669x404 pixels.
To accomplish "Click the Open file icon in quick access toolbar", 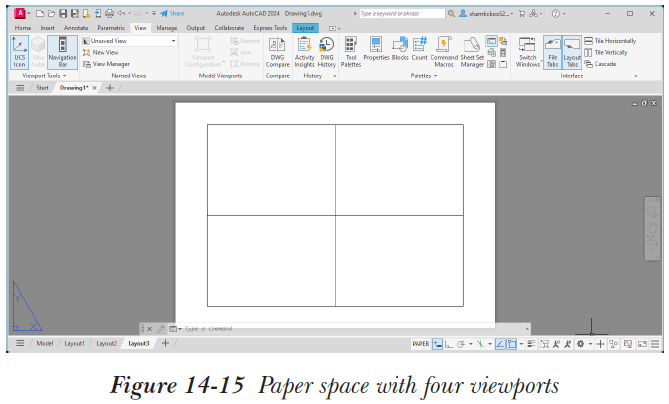I will (x=51, y=14).
